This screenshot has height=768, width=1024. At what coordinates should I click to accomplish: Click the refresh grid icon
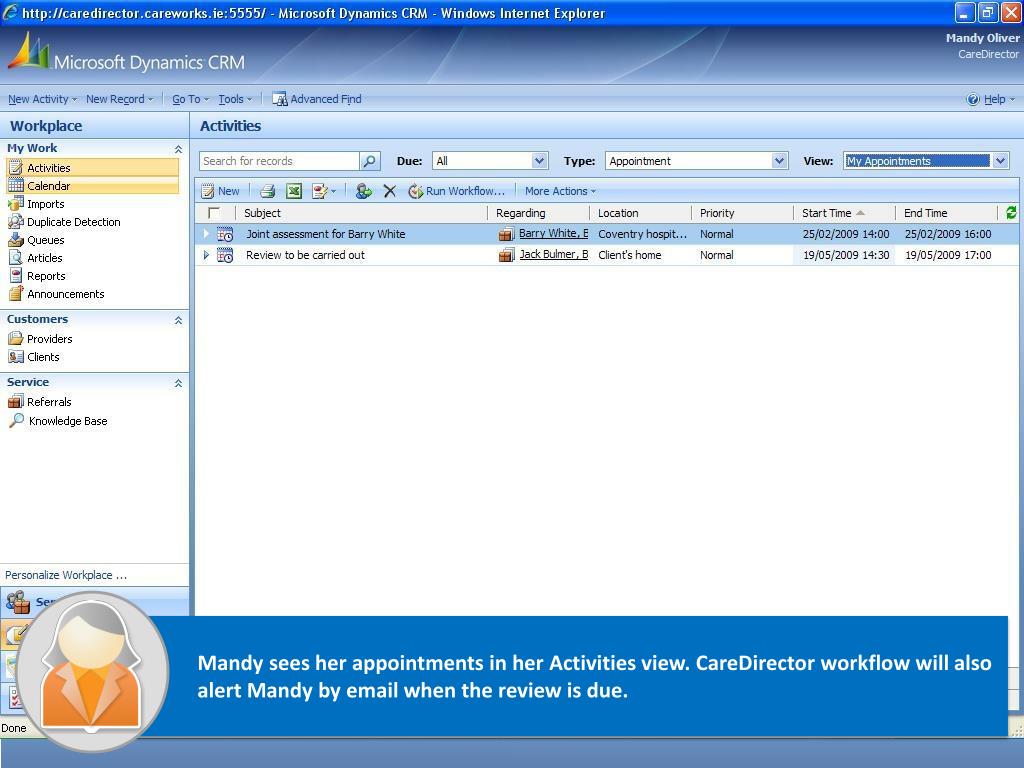coord(1011,212)
